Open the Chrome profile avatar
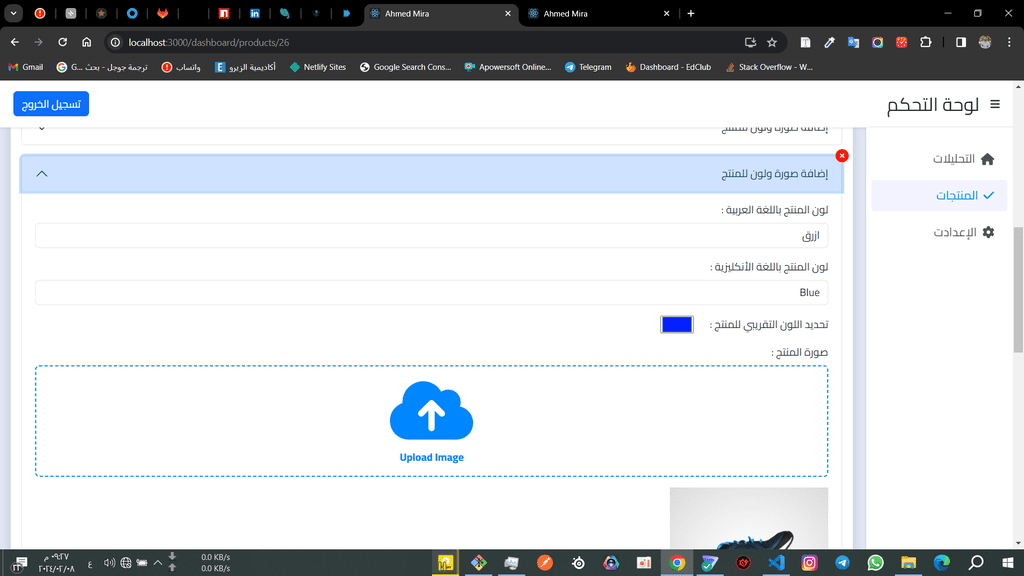This screenshot has width=1024, height=576. pos(985,42)
